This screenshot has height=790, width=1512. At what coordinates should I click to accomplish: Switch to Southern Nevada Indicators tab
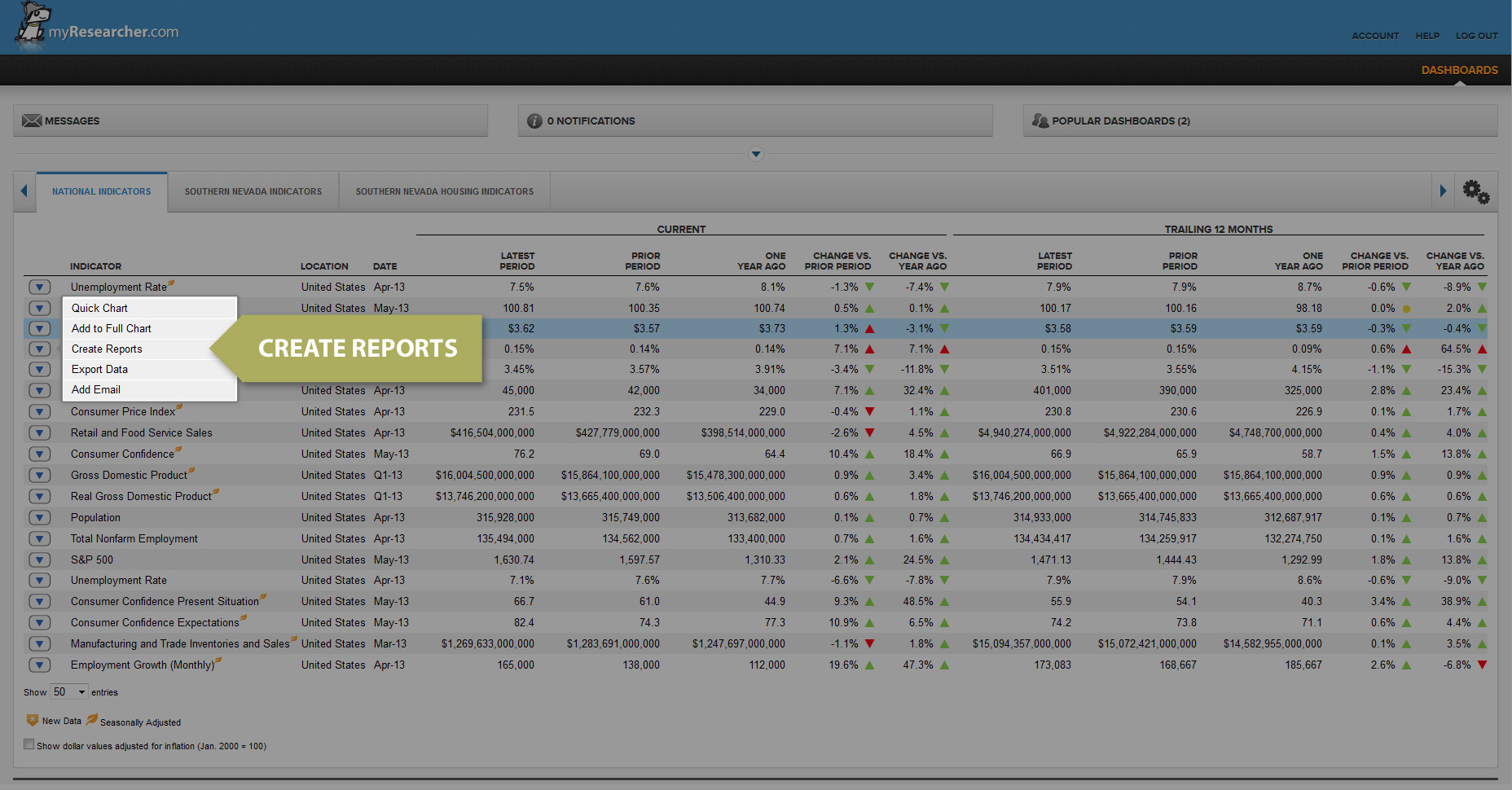pos(253,191)
